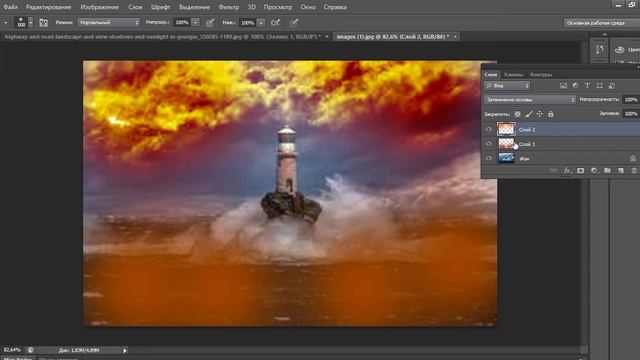Add a layer style with fx icon
Image resolution: width=640 pixels, height=360 pixels.
(x=567, y=171)
